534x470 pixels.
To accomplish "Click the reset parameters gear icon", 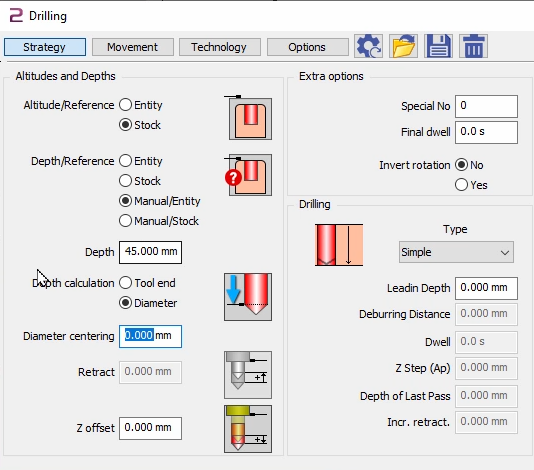I will 368,46.
